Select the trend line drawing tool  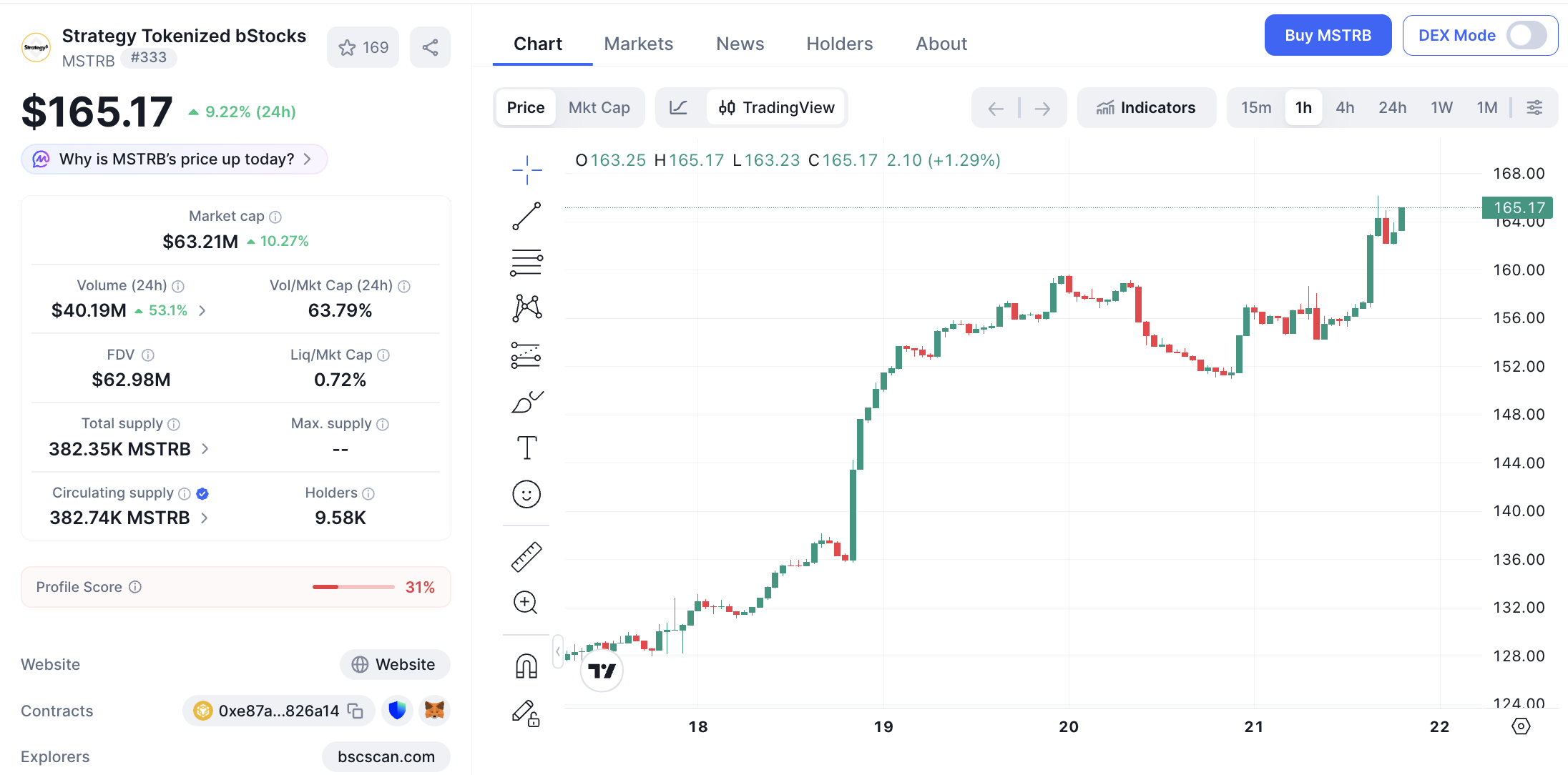click(526, 216)
